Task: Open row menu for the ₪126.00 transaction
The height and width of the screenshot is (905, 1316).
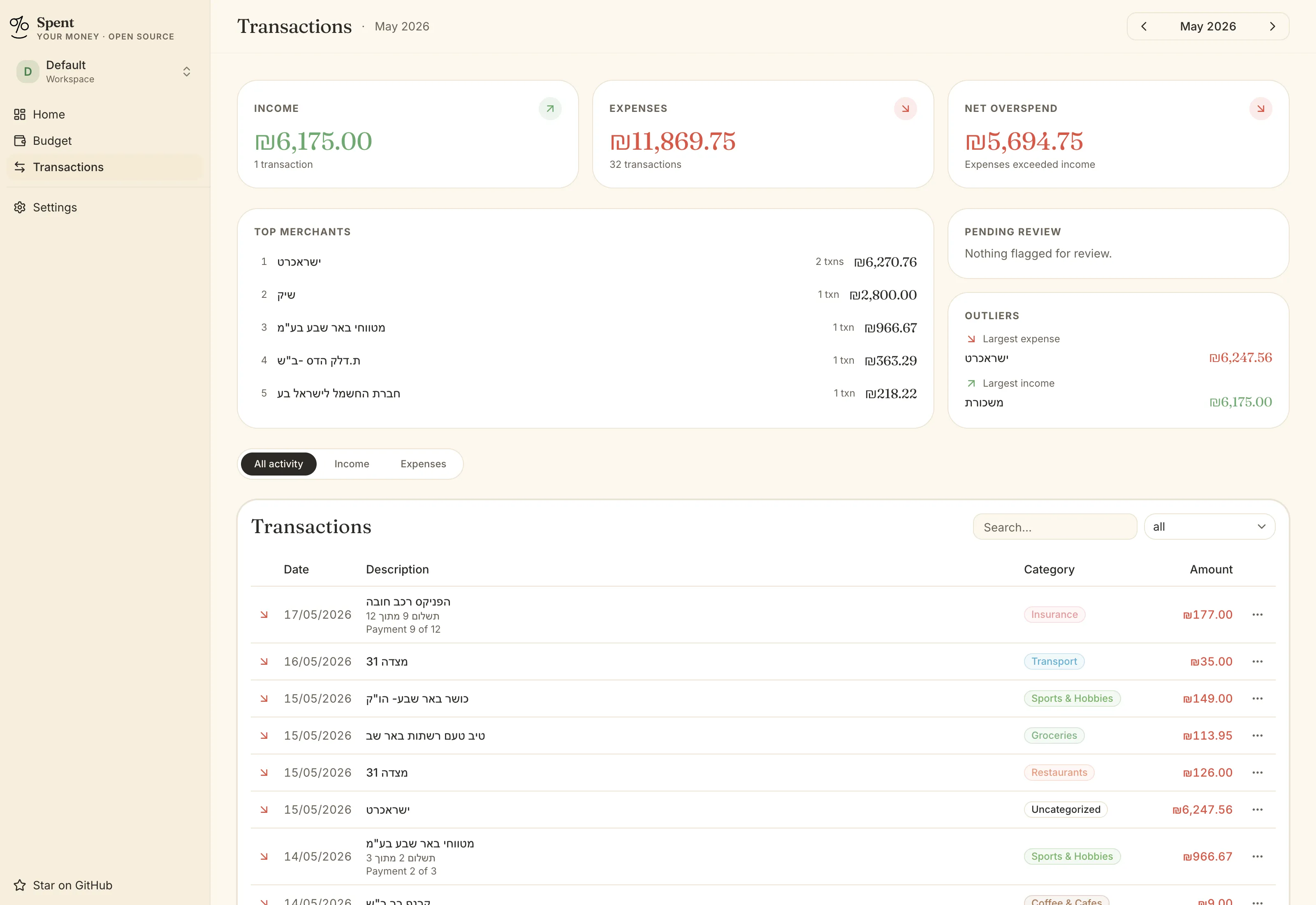Action: coord(1257,772)
